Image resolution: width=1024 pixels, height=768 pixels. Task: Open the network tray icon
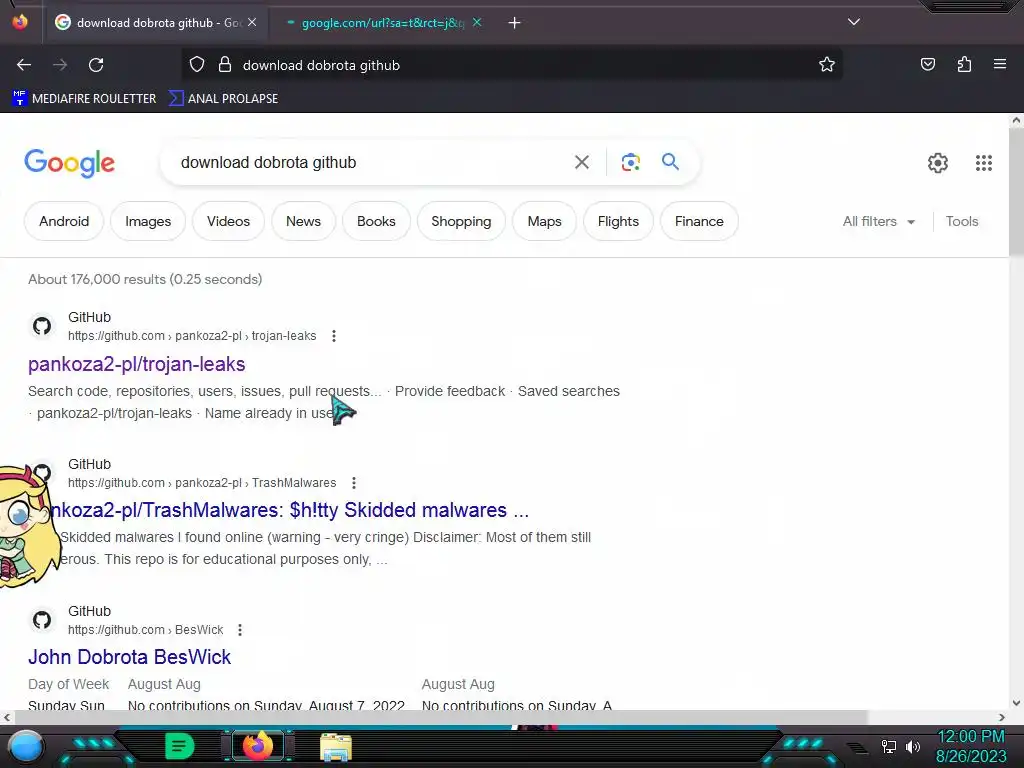(888, 746)
